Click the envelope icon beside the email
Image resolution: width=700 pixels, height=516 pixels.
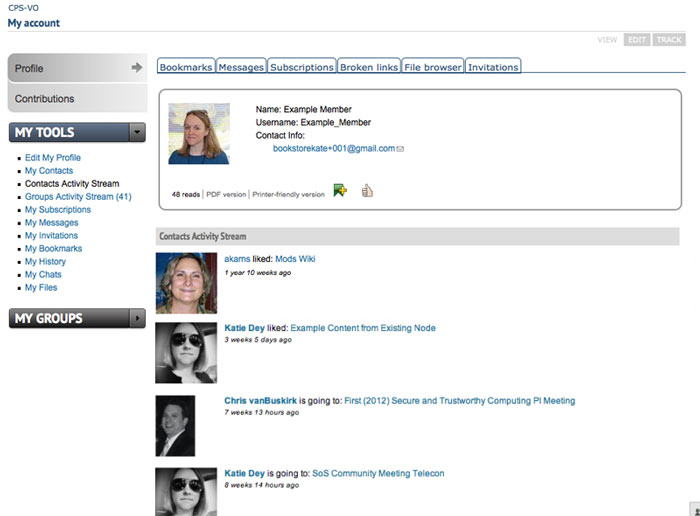click(400, 149)
